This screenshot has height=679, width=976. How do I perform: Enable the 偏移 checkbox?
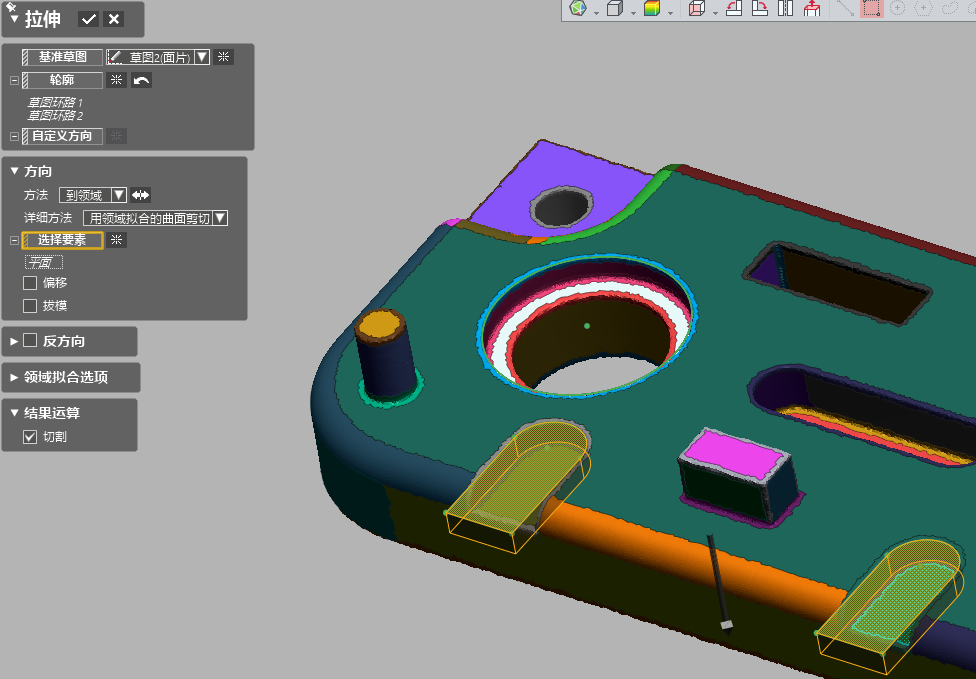pyautogui.click(x=30, y=283)
